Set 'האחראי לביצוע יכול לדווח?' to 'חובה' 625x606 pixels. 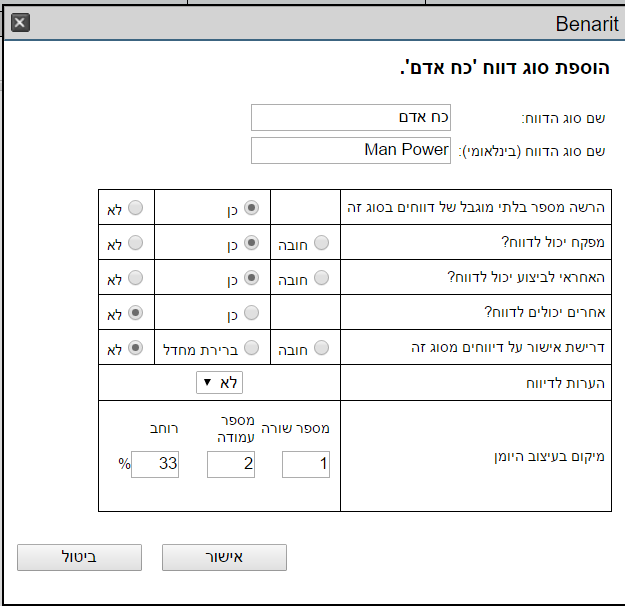click(321, 278)
